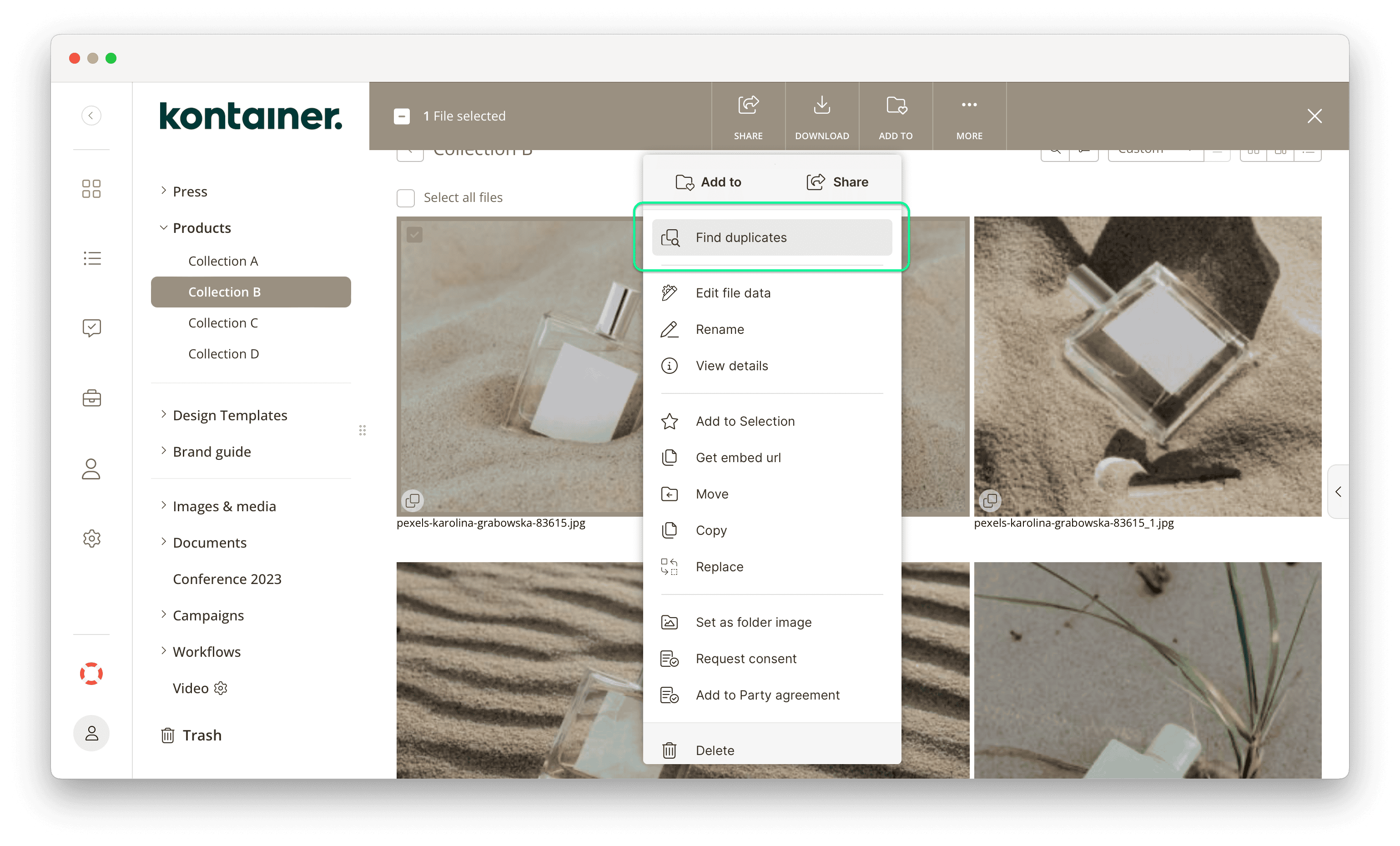This screenshot has height=846, width=1400.
Task: Open the dashboard grid icon in left sidebar
Action: click(91, 189)
